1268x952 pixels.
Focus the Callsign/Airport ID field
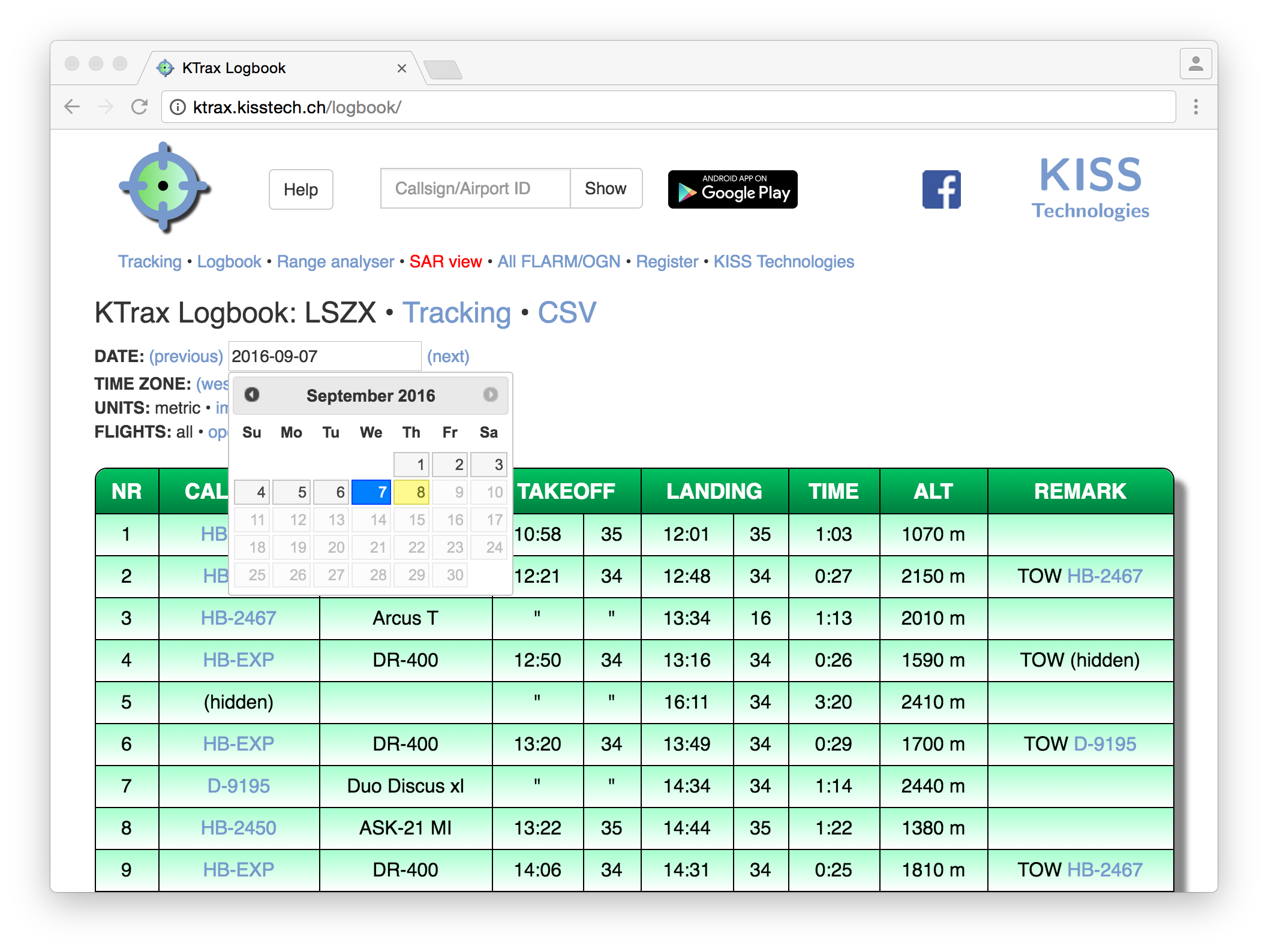[x=474, y=189]
